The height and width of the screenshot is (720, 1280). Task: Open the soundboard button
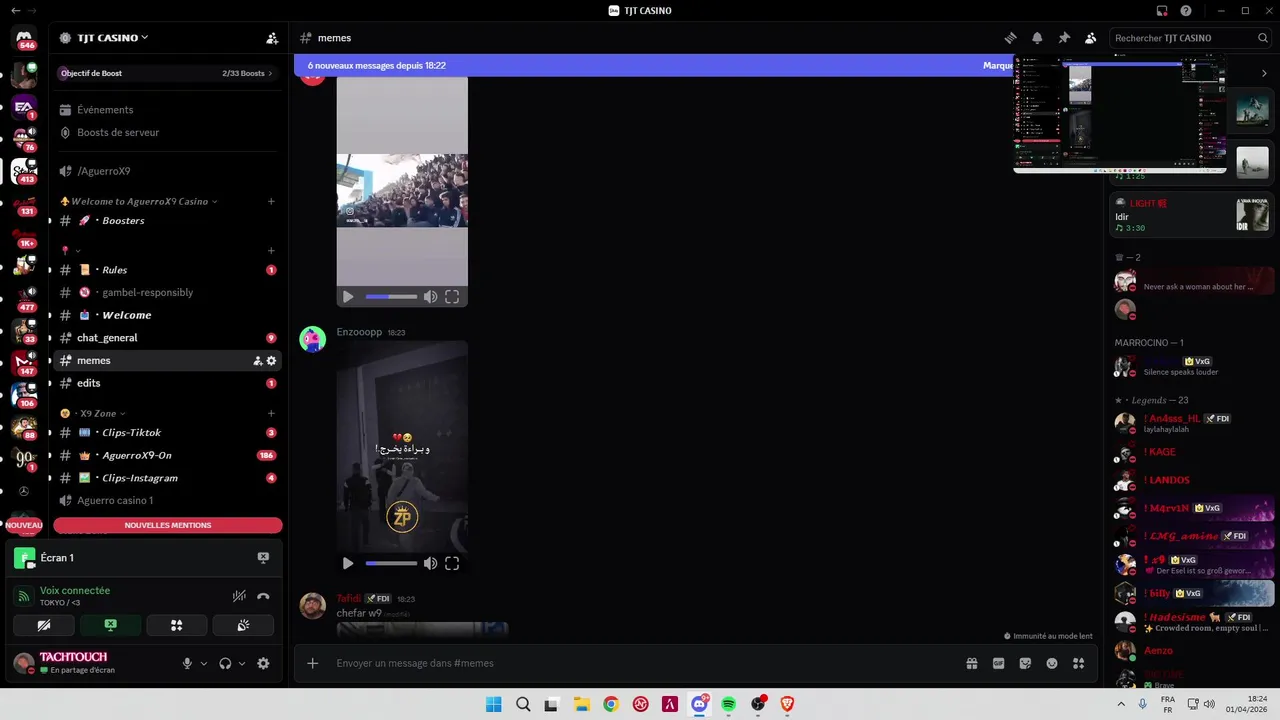tap(242, 625)
